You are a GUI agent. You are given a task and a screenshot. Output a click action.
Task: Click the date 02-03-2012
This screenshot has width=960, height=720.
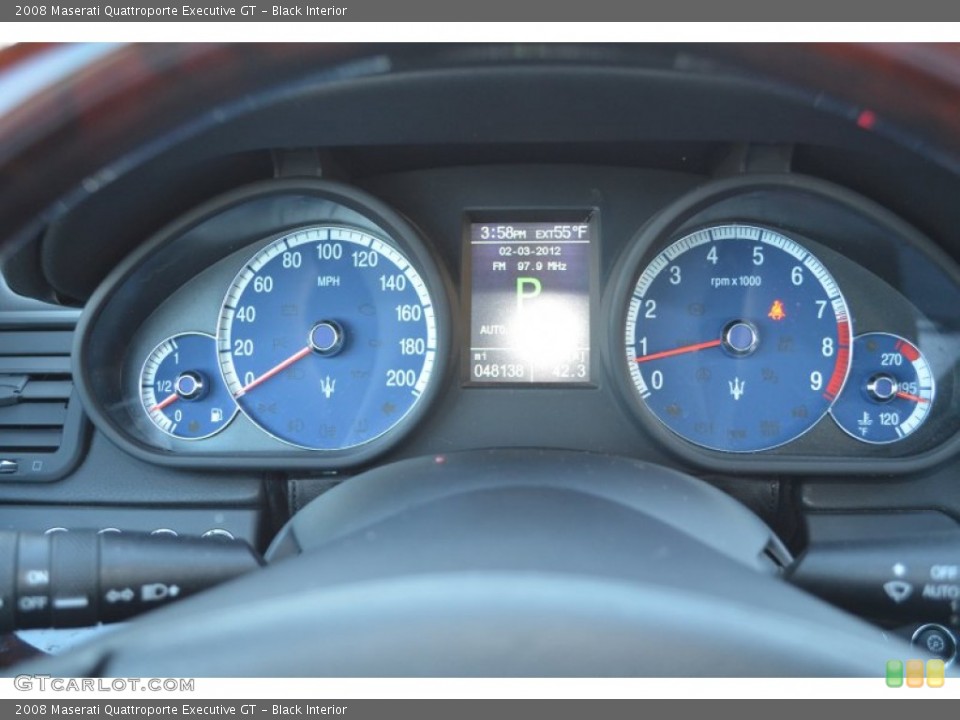[x=530, y=251]
